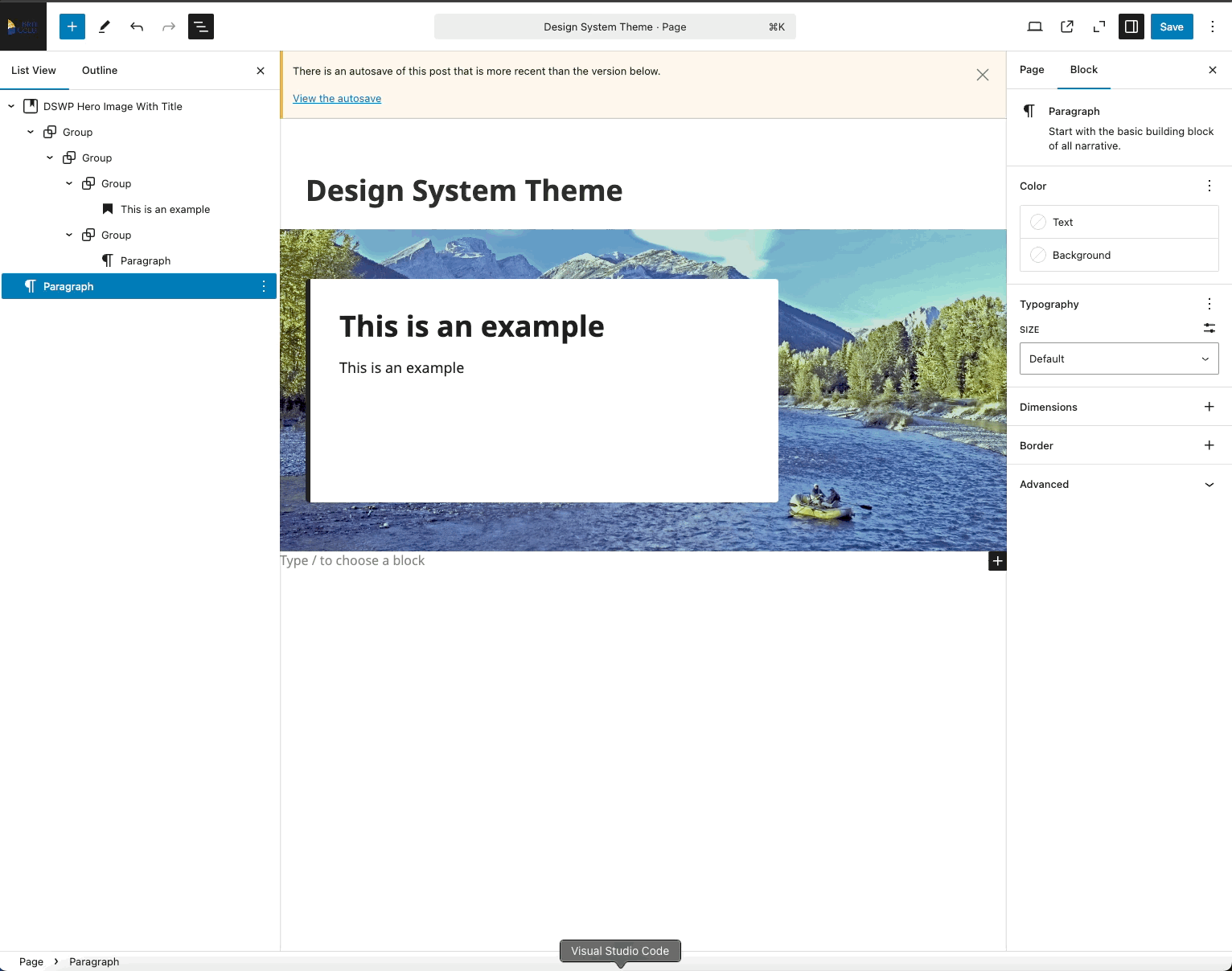The image size is (1232, 971).
Task: Open Typography panel options menu
Action: (x=1209, y=304)
